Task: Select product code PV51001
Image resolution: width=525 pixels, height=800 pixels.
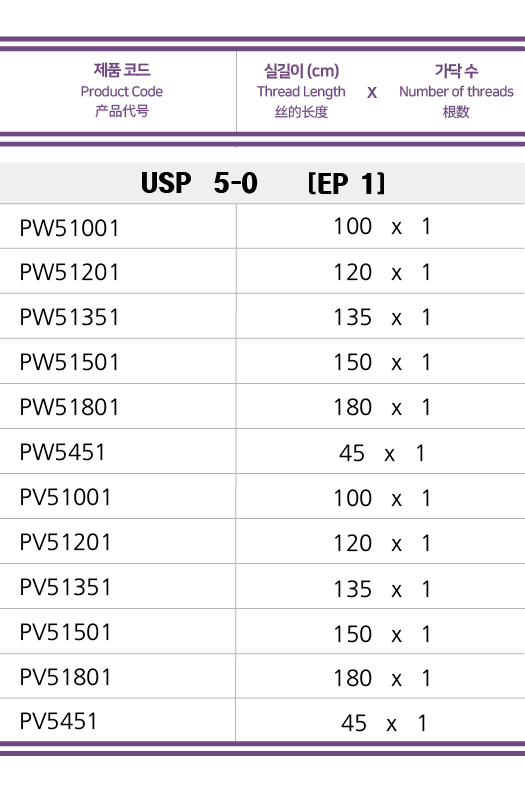Action: tap(65, 497)
